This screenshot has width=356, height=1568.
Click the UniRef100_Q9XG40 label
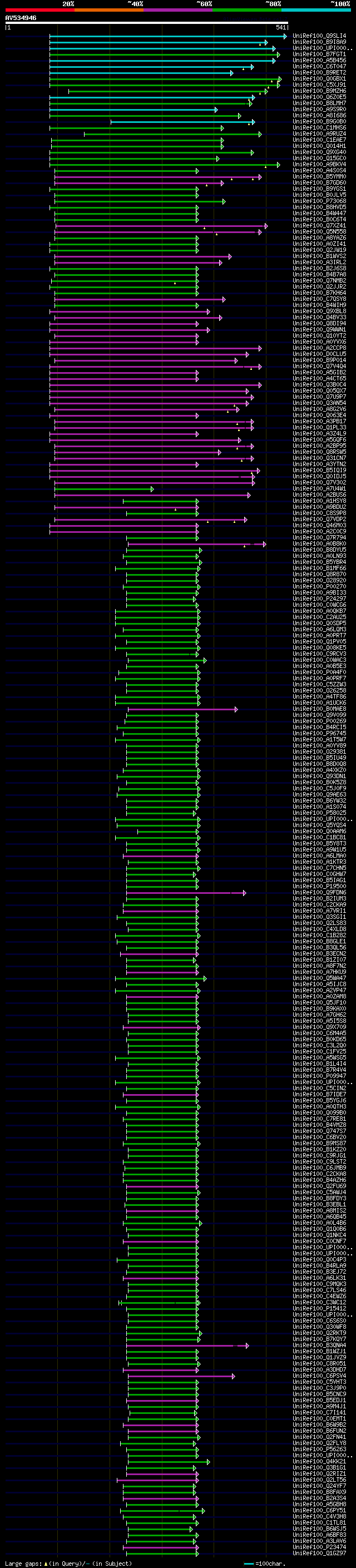click(319, 152)
